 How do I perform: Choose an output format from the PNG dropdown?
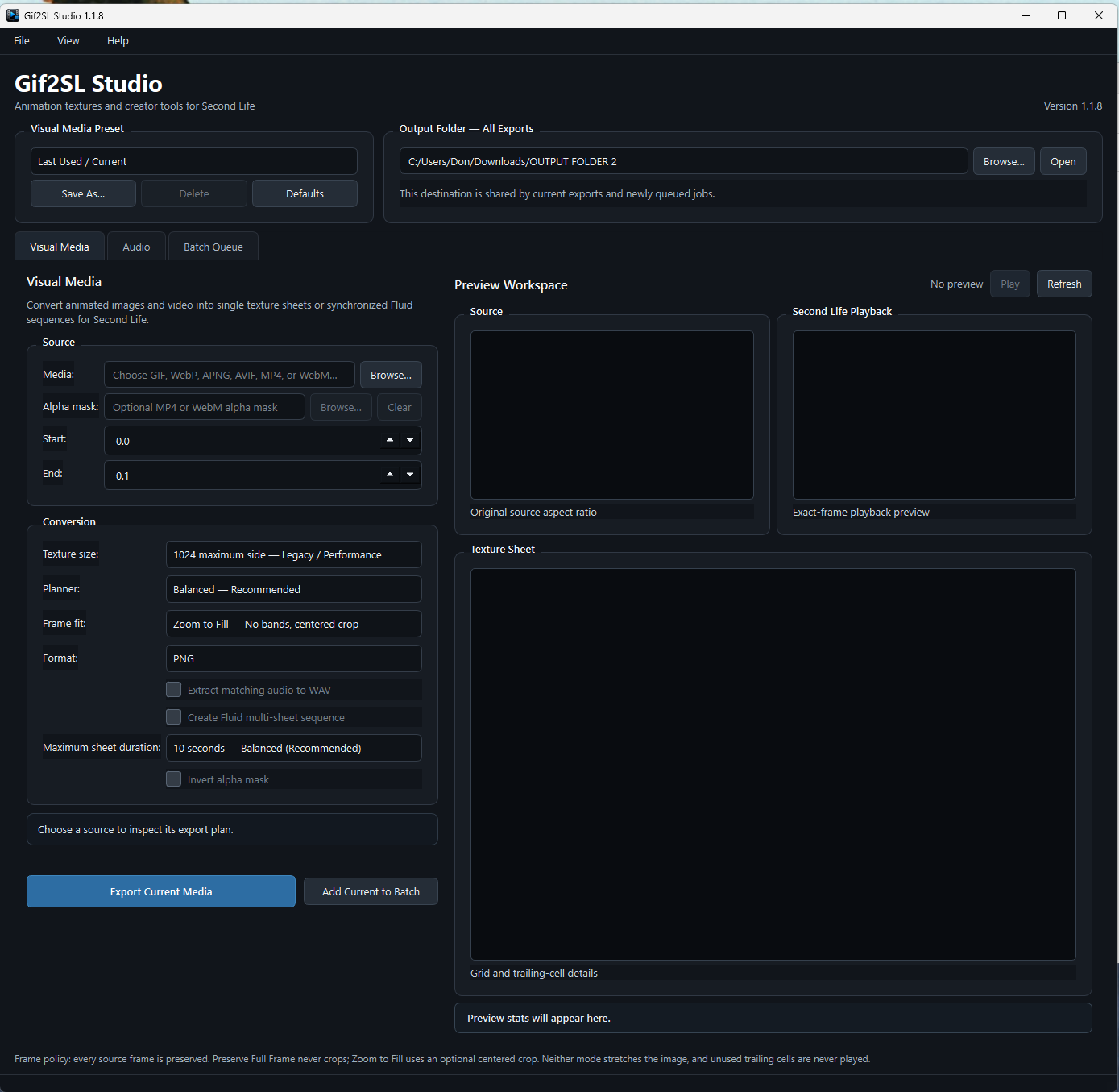point(293,658)
